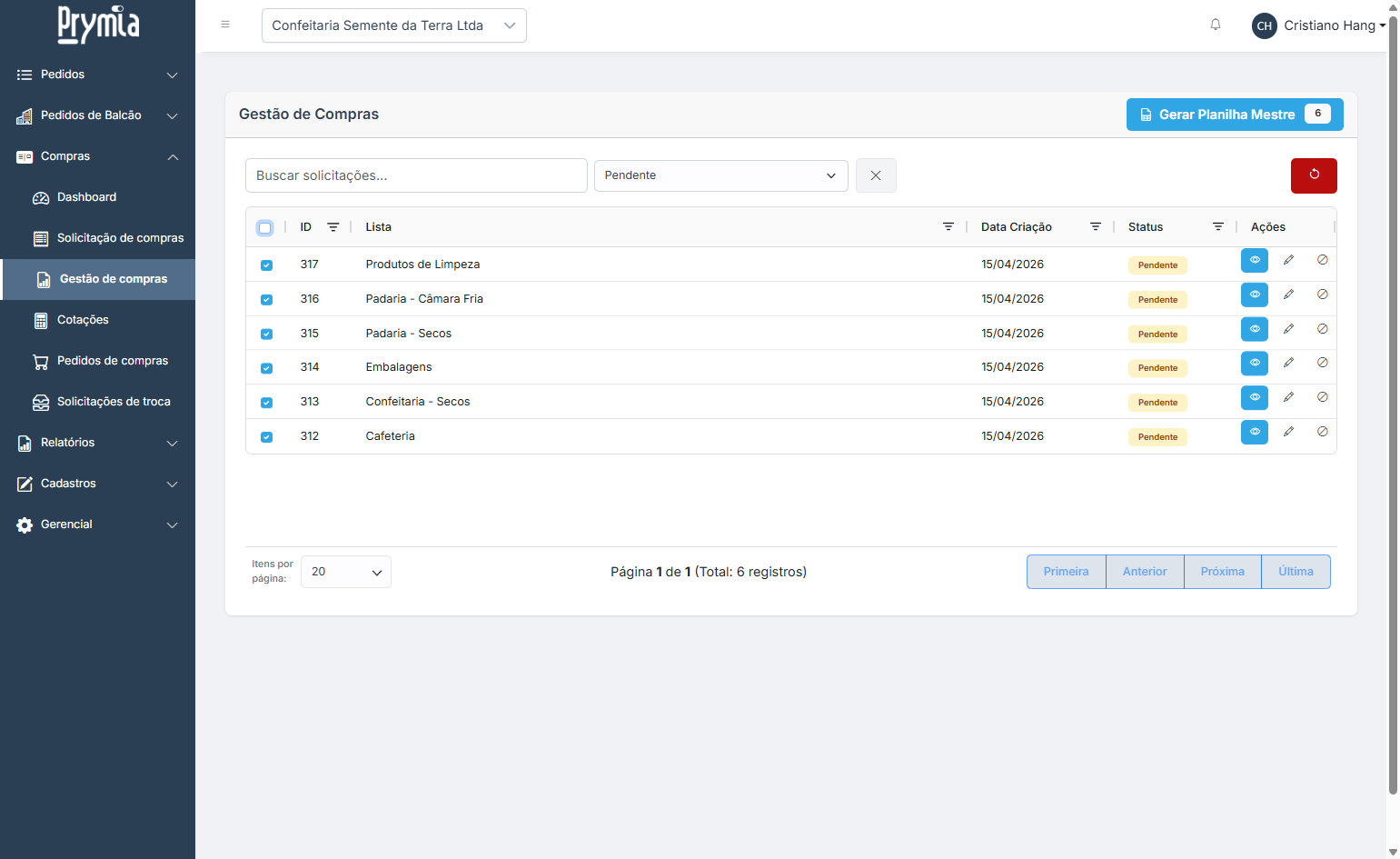The image size is (1400, 859).
Task: Open the Pendente status filter dropdown
Action: [x=720, y=175]
